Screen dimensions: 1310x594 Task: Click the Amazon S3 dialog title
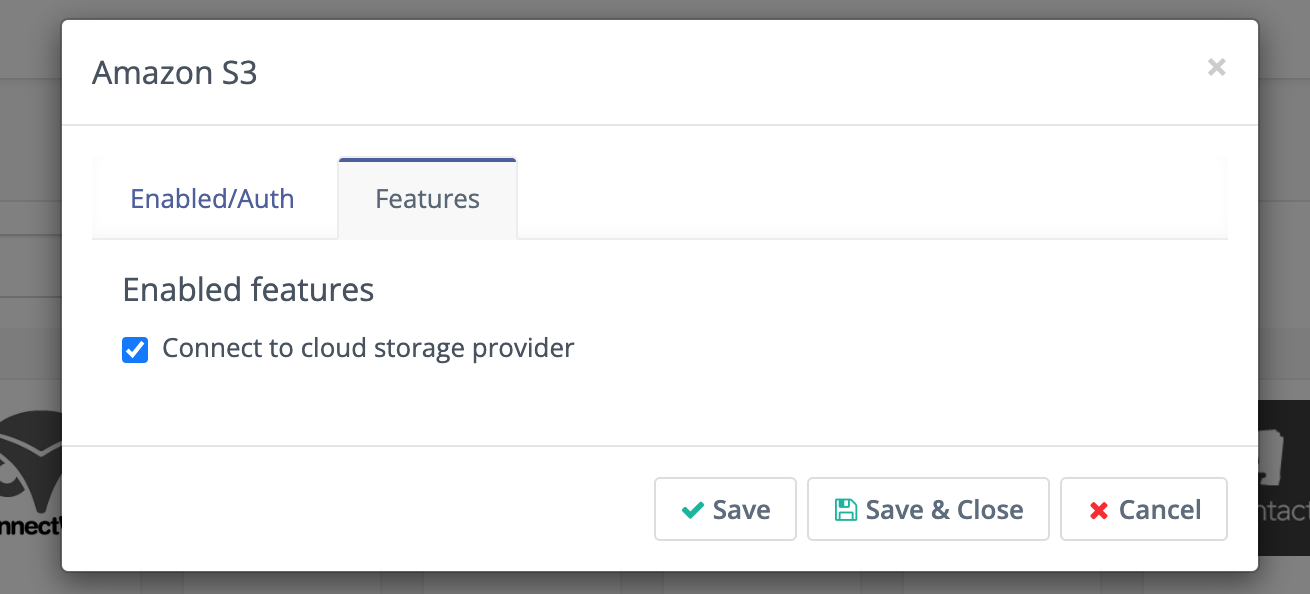pyautogui.click(x=174, y=72)
